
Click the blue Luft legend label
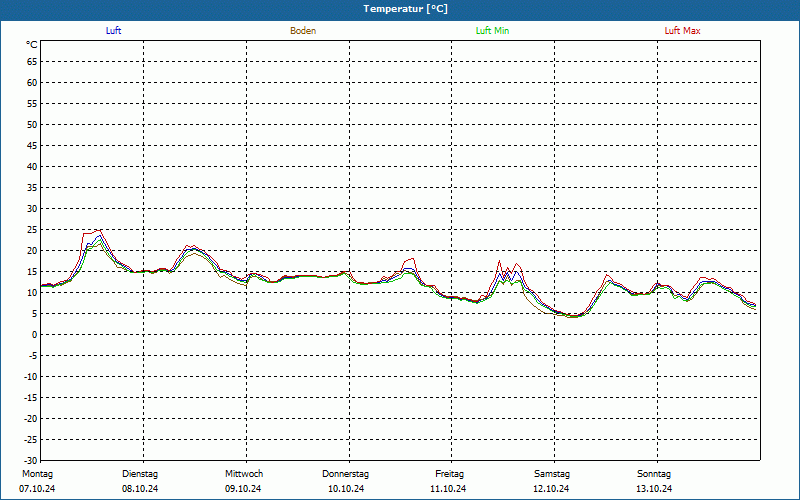point(113,31)
